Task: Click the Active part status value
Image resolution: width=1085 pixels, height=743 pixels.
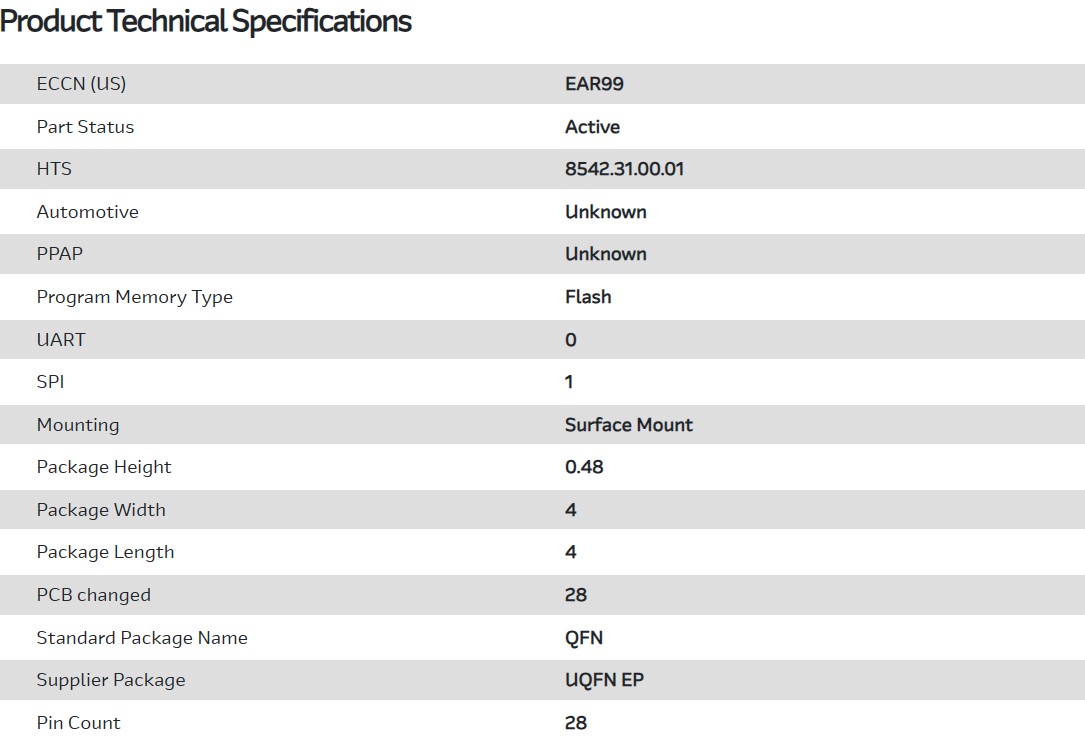Action: pos(592,127)
